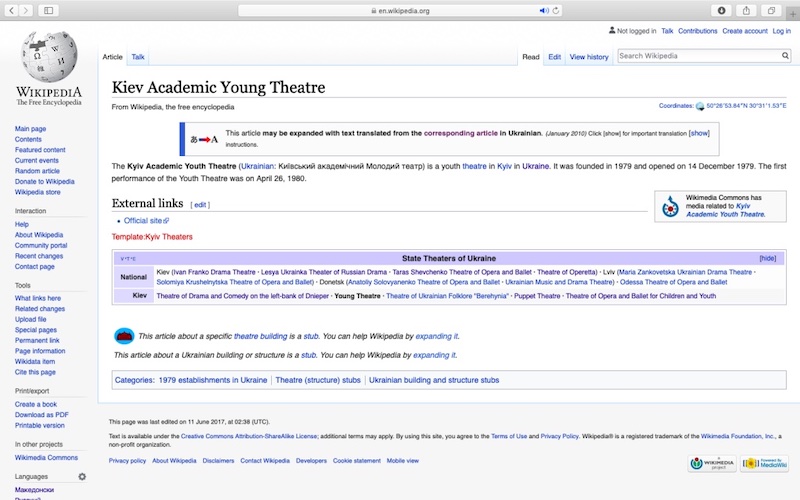Viewport: 800px width, 500px height.
Task: Open Template:Kyiv Theaters red link
Action: (x=152, y=237)
